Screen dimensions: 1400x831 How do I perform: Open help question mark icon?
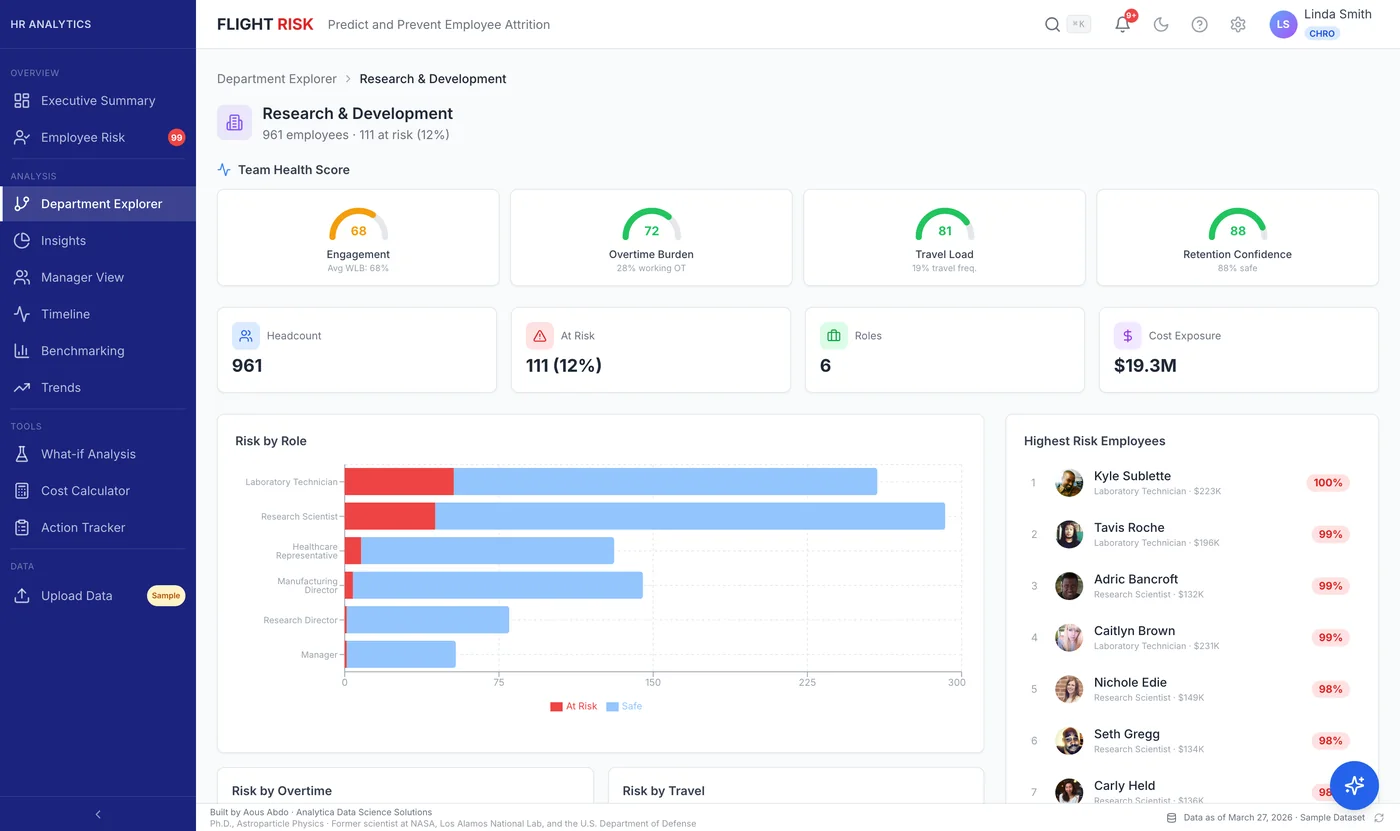[x=1199, y=25]
